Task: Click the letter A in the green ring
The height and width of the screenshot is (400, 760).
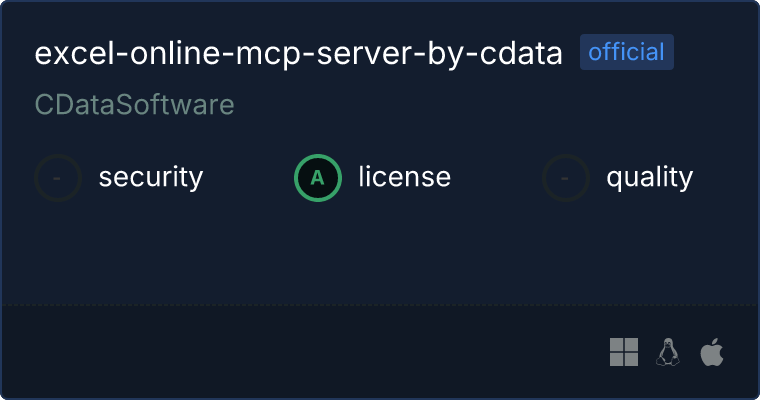Action: tap(317, 178)
